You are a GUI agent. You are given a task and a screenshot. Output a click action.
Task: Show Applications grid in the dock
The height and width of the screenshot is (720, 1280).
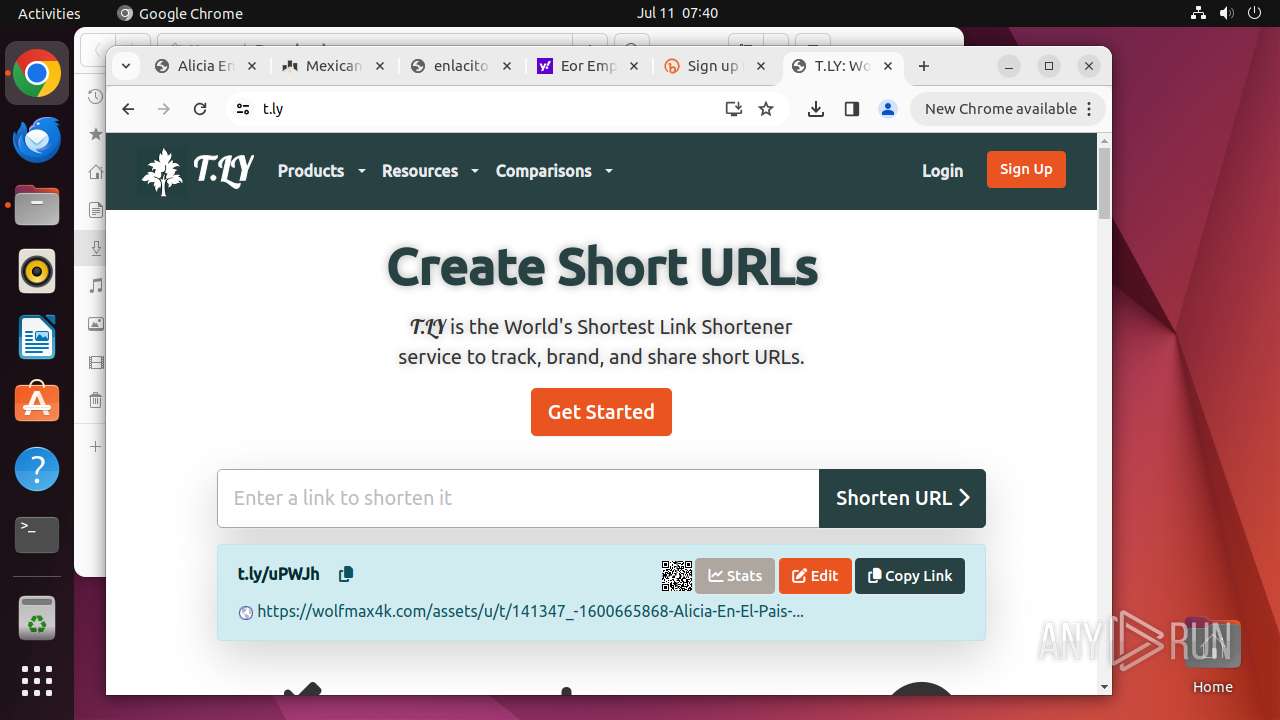[x=37, y=681]
